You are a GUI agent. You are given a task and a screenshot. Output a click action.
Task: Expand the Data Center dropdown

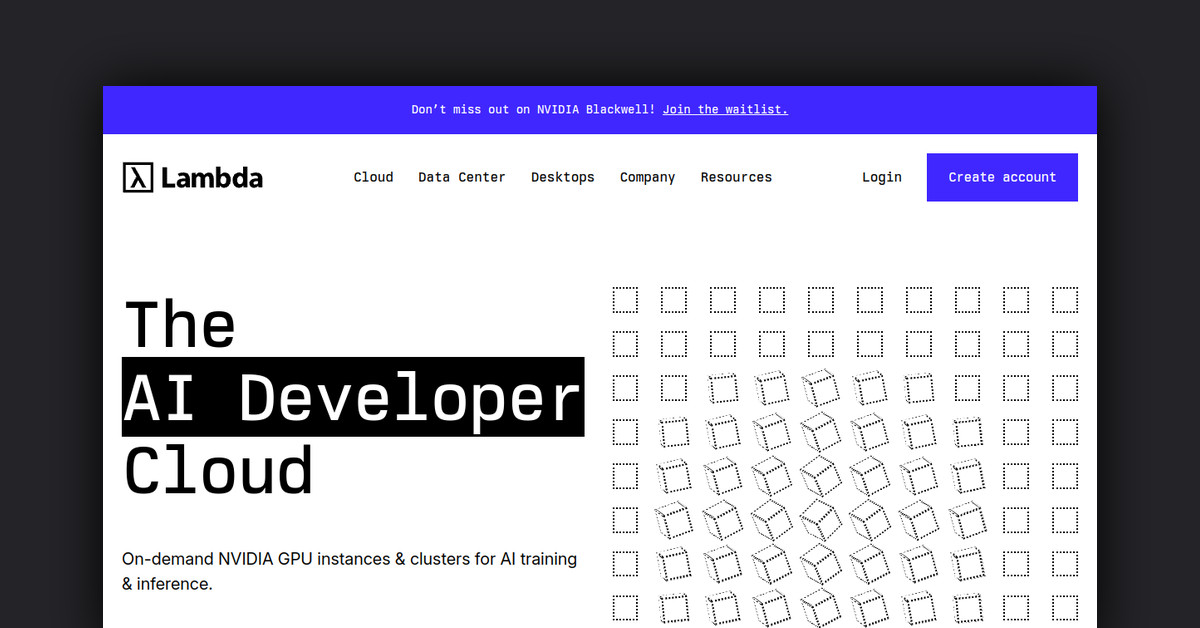click(x=461, y=177)
